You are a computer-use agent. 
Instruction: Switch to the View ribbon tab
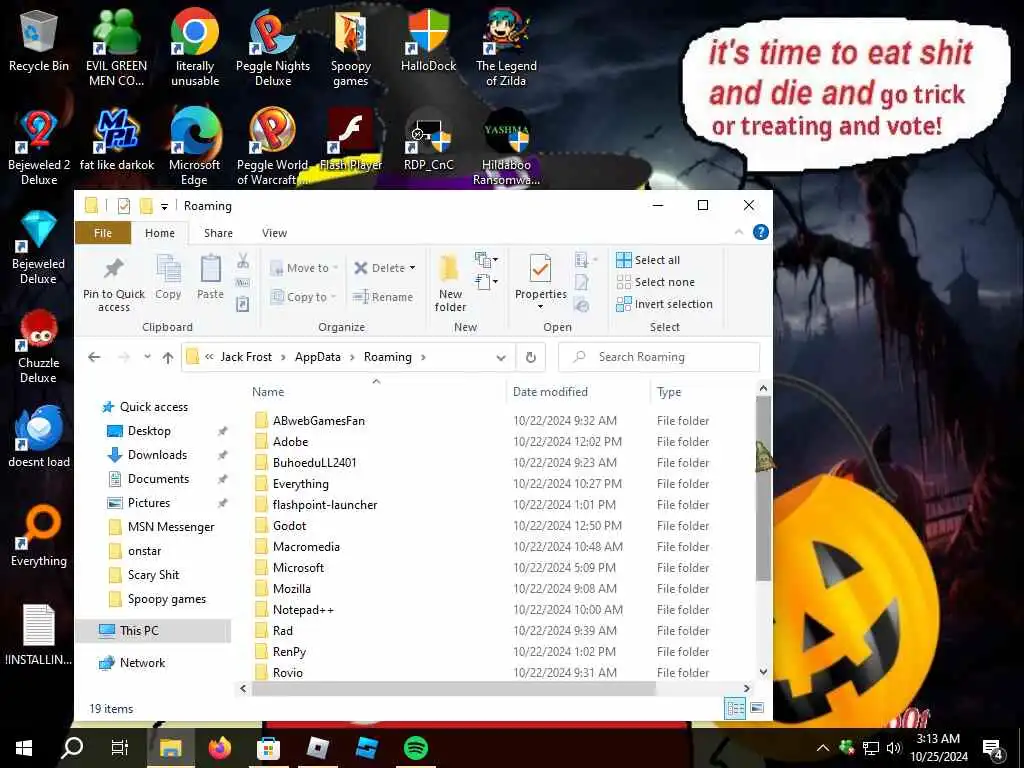[274, 233]
